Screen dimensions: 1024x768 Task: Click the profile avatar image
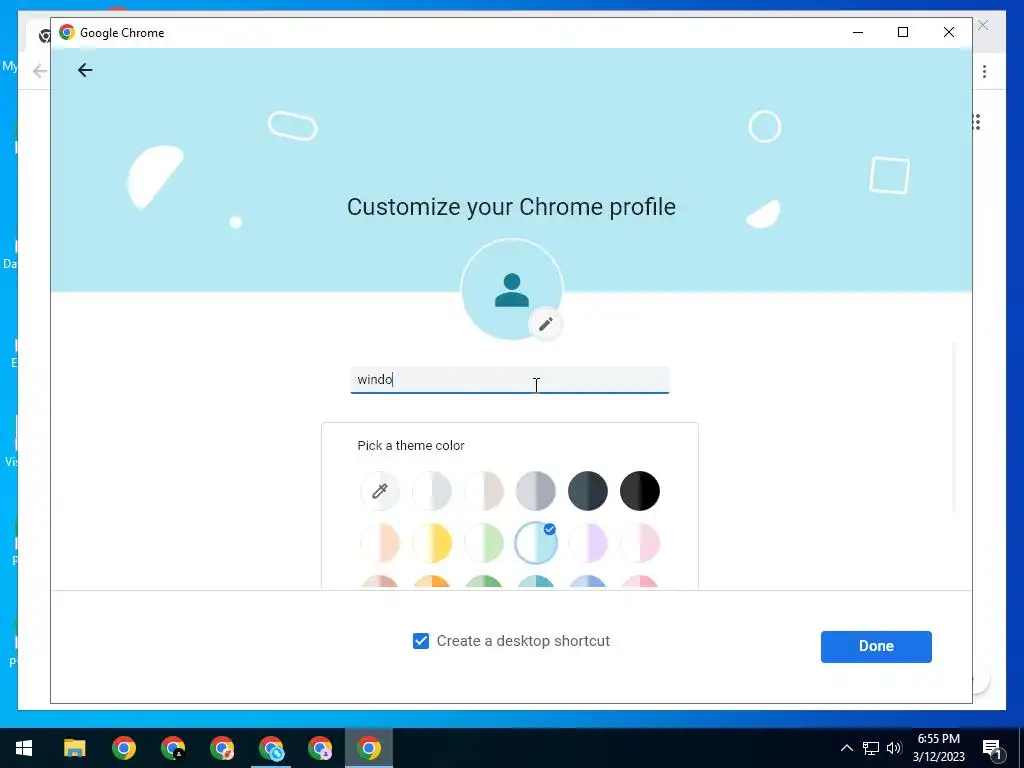(x=512, y=289)
